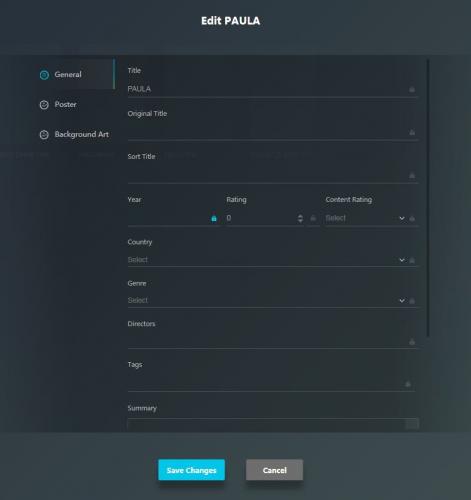Screen dimensions: 471x500
Task: Toggle the lock on Original Title field
Action: click(x=412, y=132)
